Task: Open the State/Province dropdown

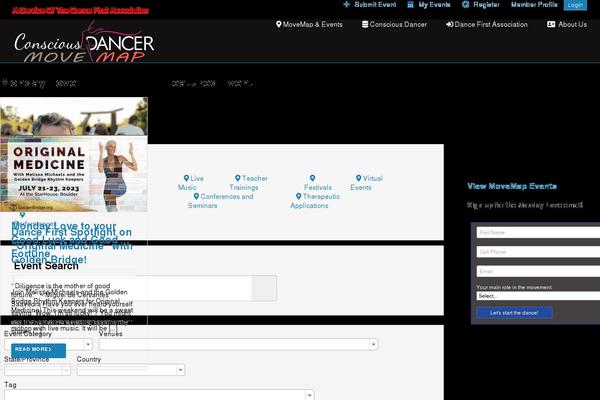Action: coord(37,370)
